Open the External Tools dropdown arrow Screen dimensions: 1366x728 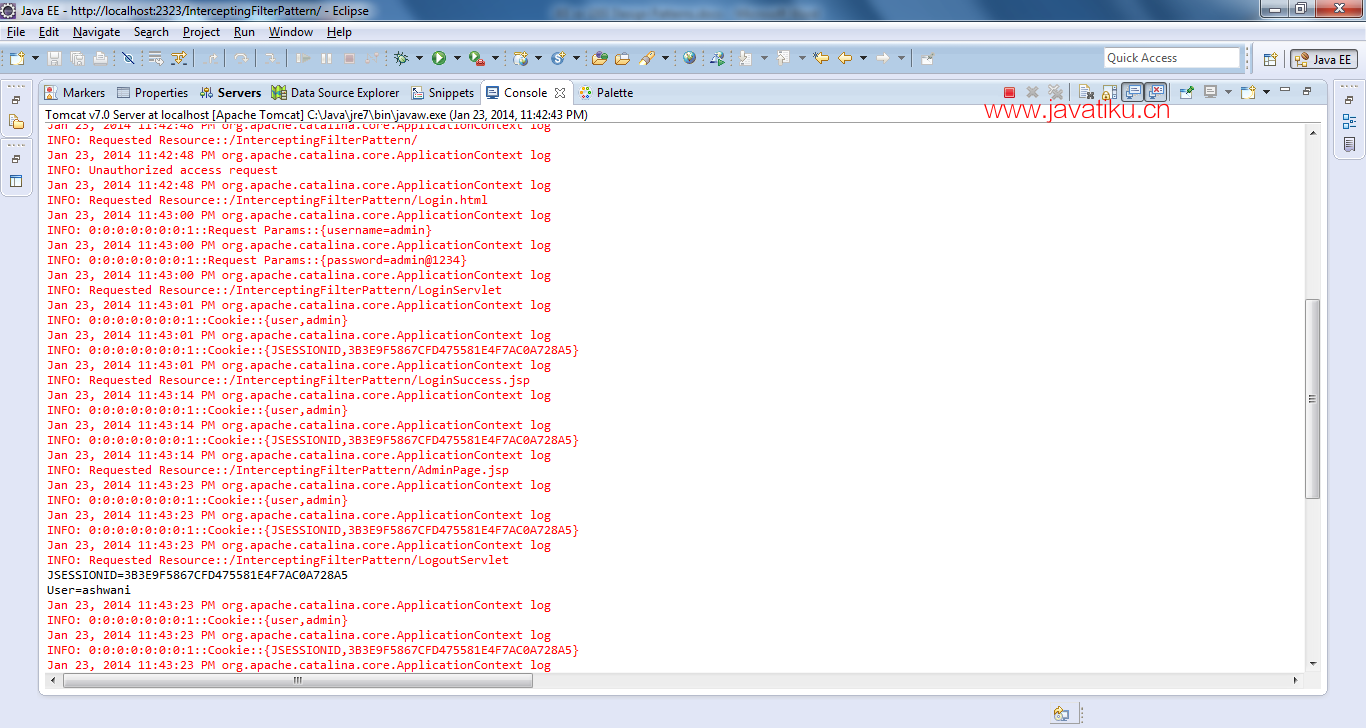tap(495, 58)
